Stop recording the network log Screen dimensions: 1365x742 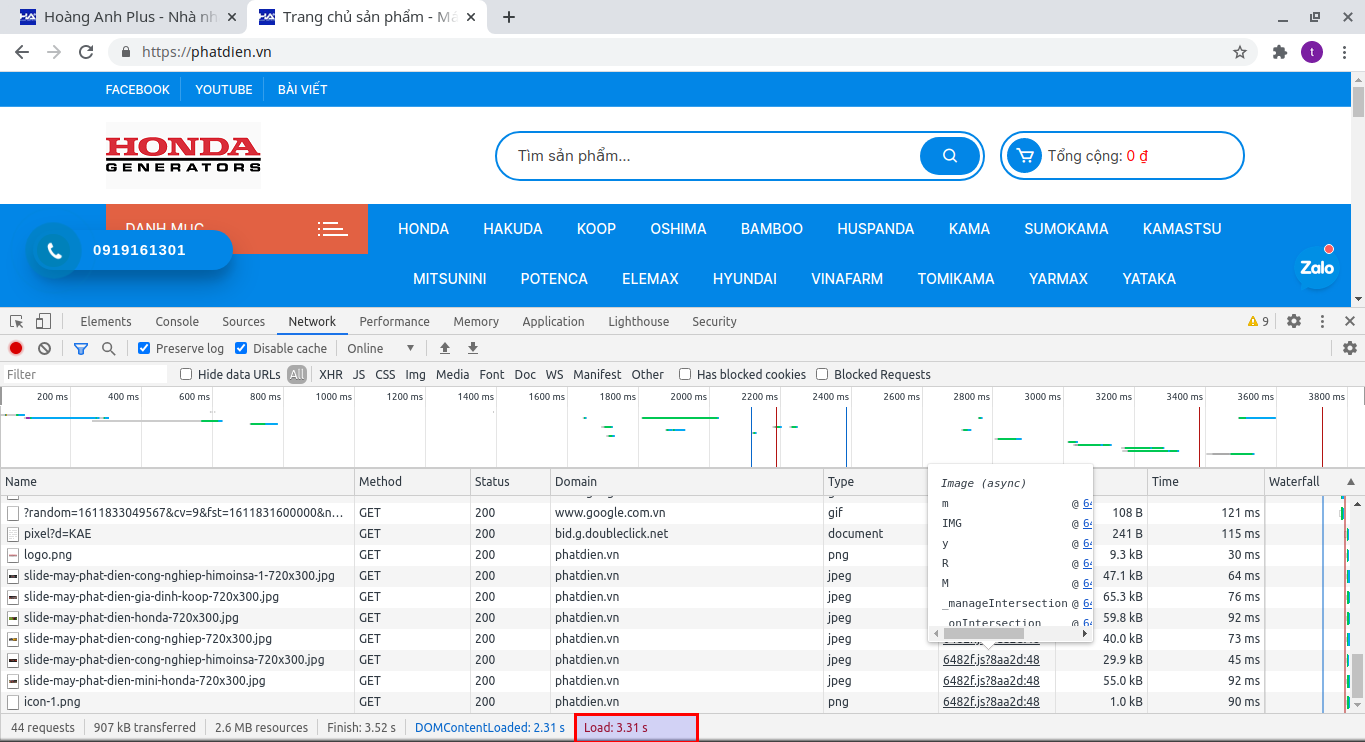point(16,348)
